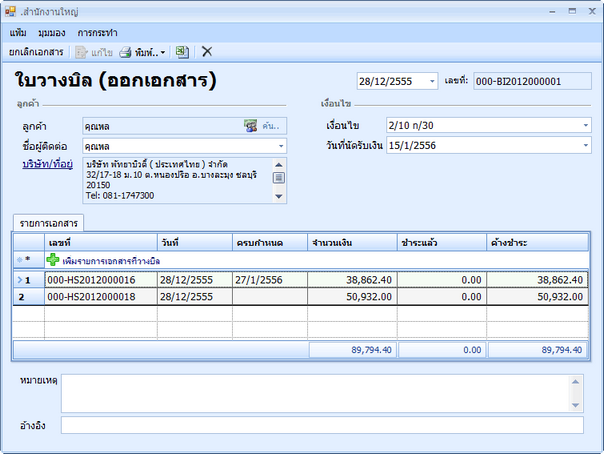Click cell 000-HS2012000018
The height and width of the screenshot is (454, 604).
101,297
